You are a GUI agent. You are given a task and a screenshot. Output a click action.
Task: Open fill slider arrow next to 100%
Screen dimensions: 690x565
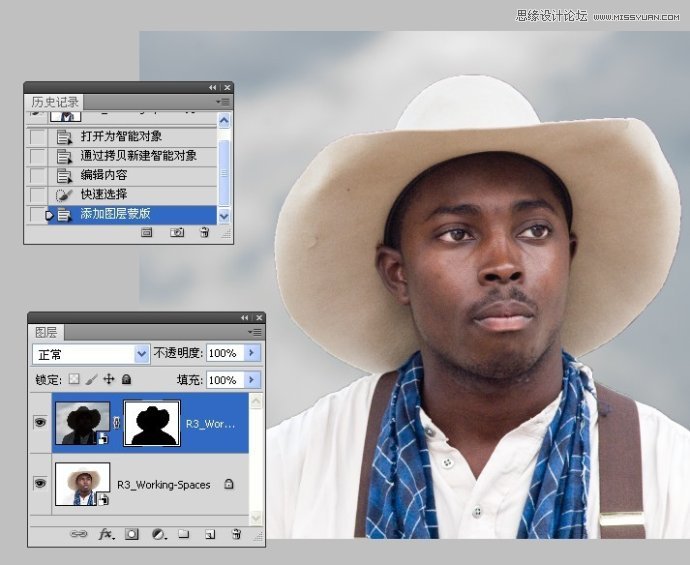tap(252, 380)
